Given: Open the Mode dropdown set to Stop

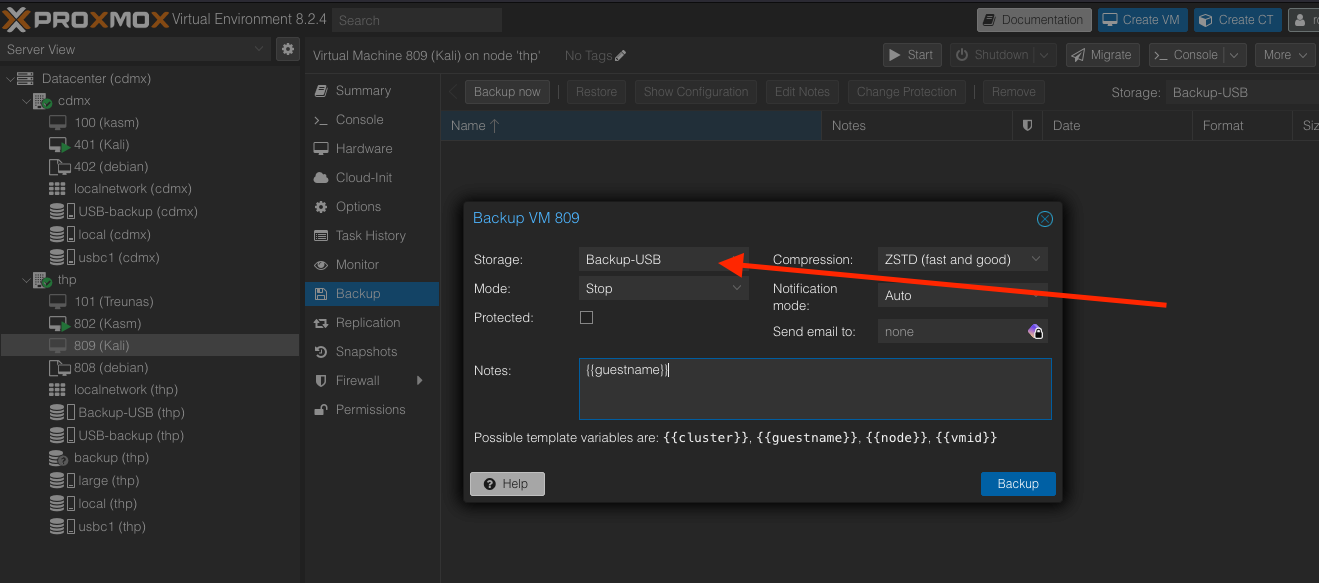Looking at the screenshot, I should pyautogui.click(x=663, y=289).
